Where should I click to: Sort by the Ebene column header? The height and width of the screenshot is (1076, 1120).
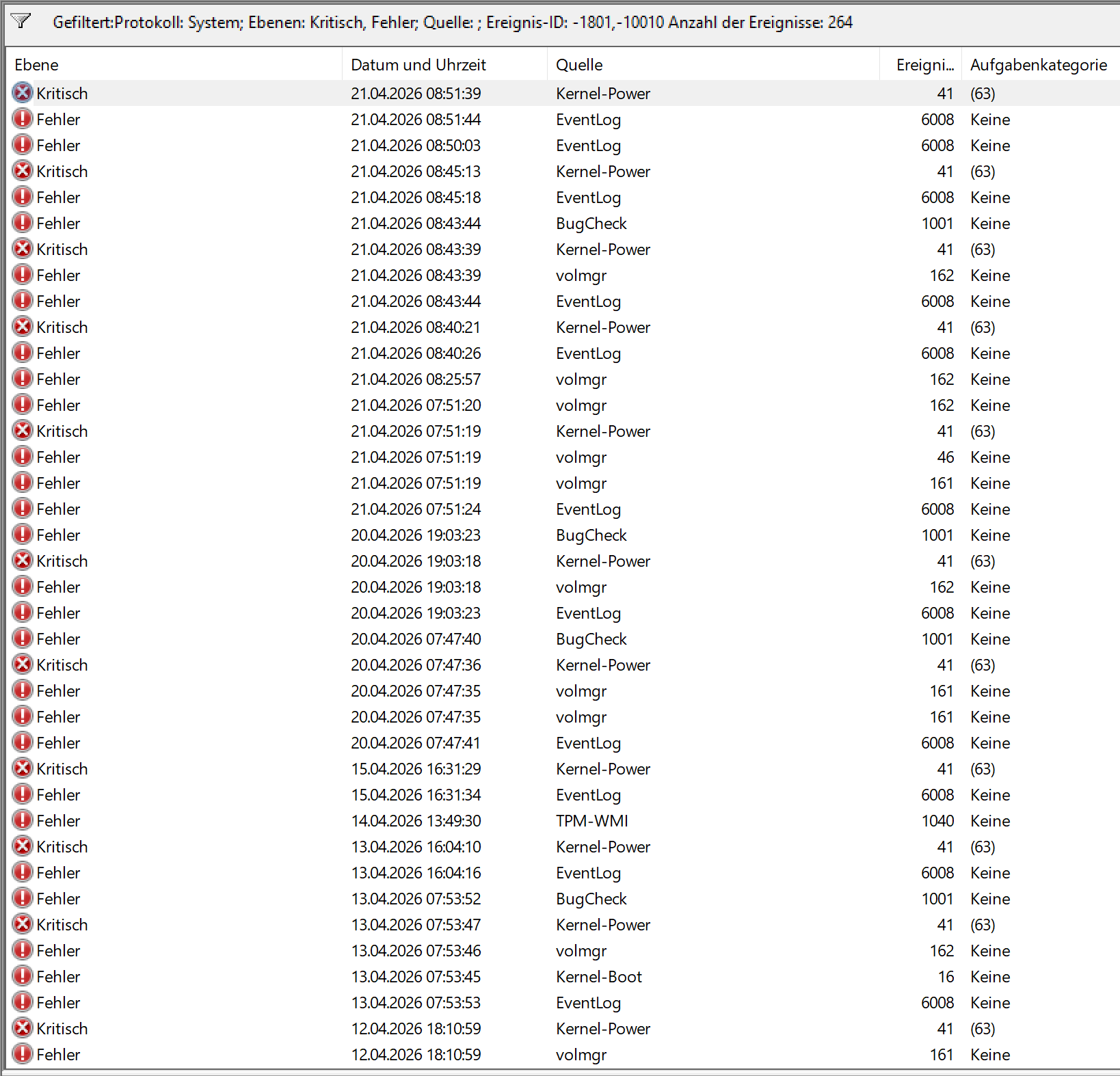[174, 65]
